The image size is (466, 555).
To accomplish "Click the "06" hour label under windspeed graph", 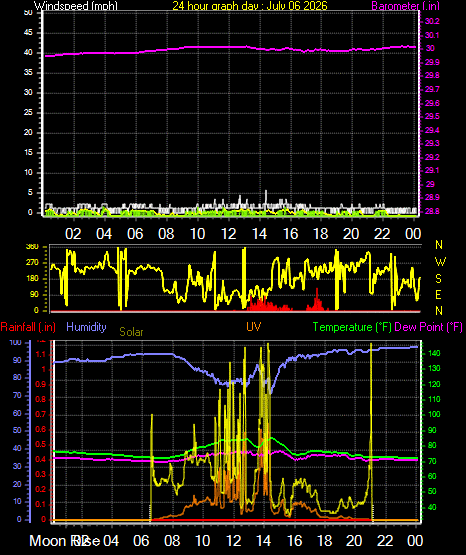I will coord(135,234).
